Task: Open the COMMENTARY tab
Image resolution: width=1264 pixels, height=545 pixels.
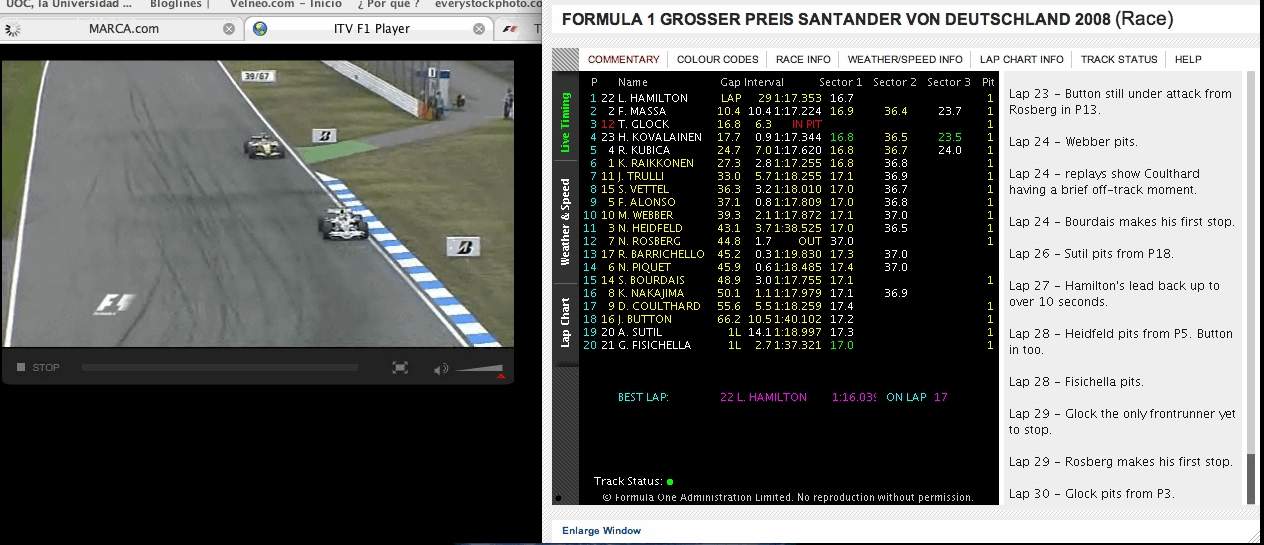Action: coord(624,60)
